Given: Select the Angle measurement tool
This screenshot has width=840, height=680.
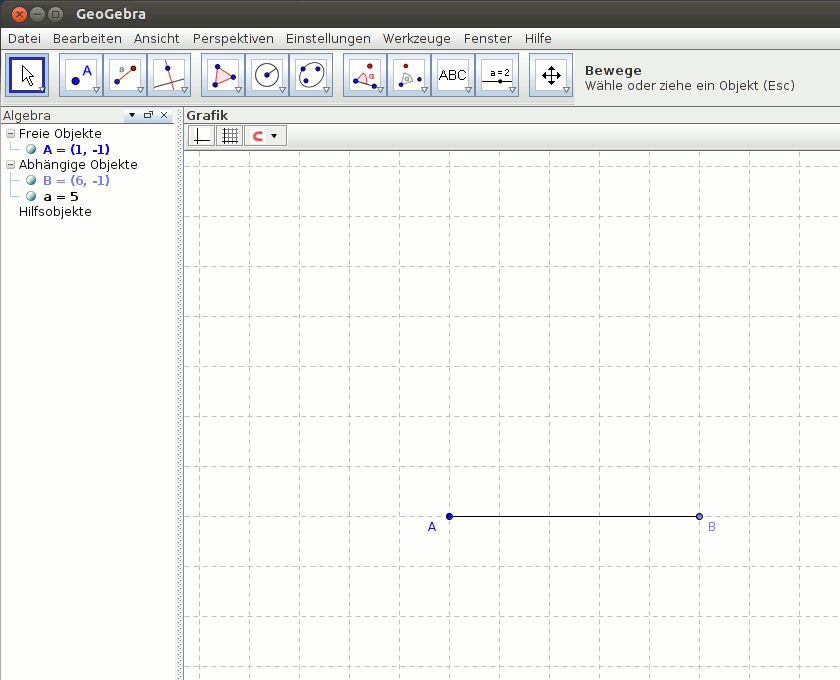Looking at the screenshot, I should [x=365, y=75].
